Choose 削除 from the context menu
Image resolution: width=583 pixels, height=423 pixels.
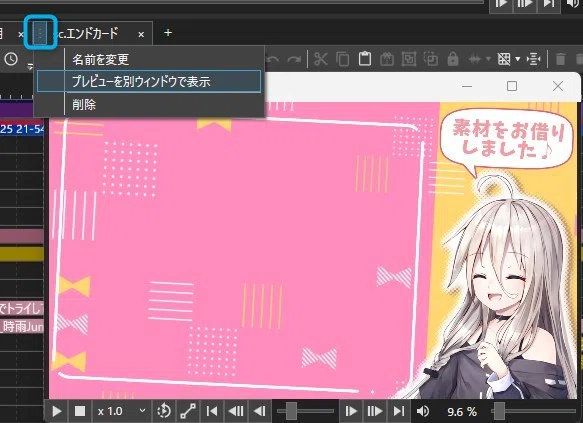coord(149,104)
